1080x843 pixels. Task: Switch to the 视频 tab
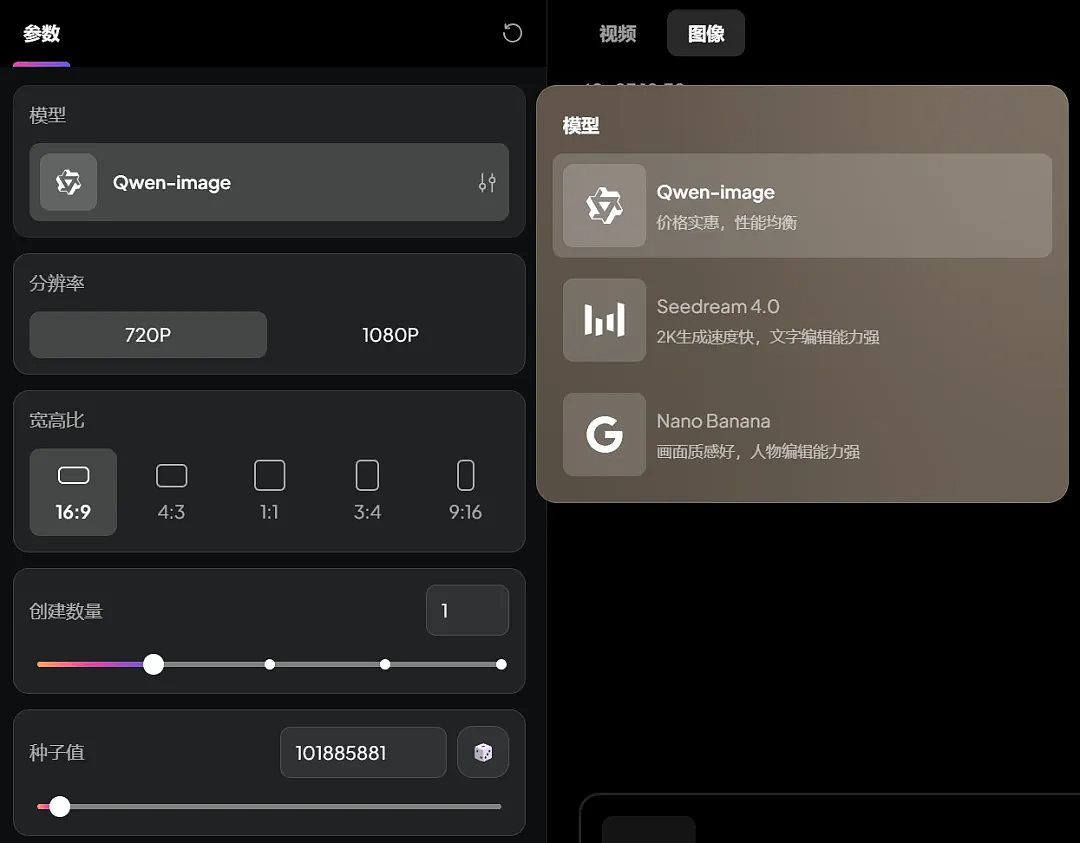[617, 33]
